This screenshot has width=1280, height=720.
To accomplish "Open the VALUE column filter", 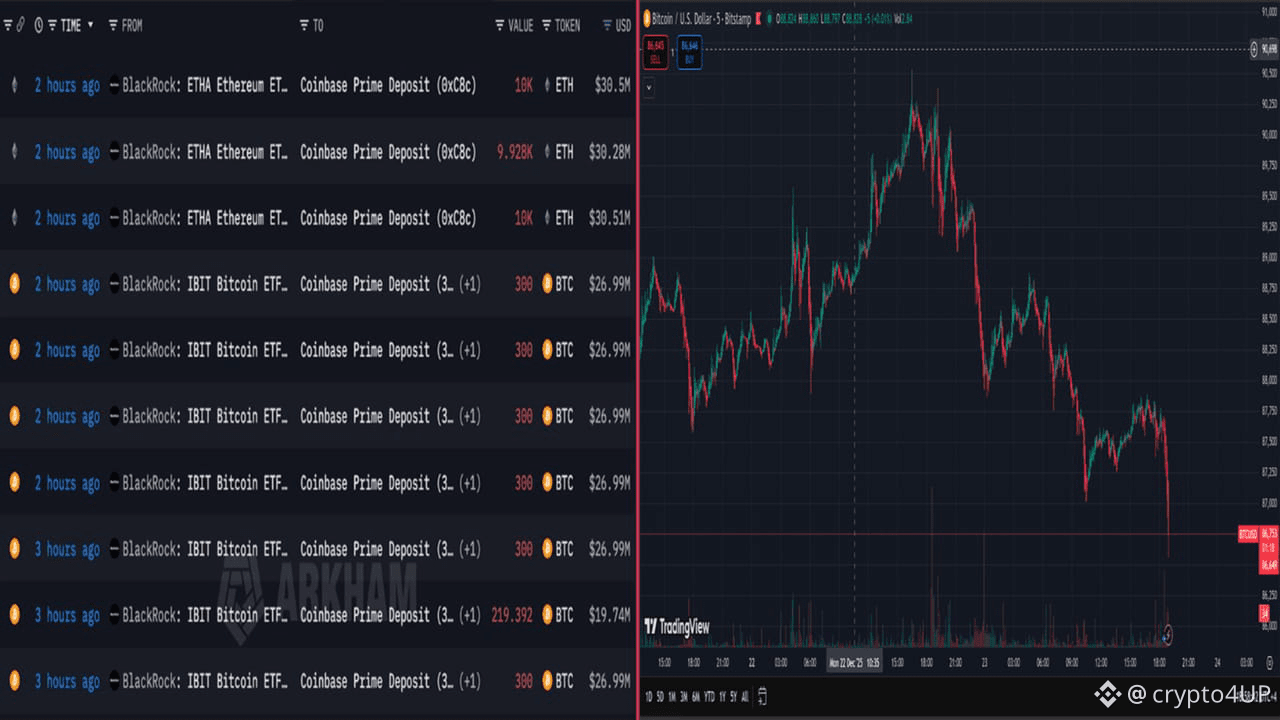I will point(500,25).
